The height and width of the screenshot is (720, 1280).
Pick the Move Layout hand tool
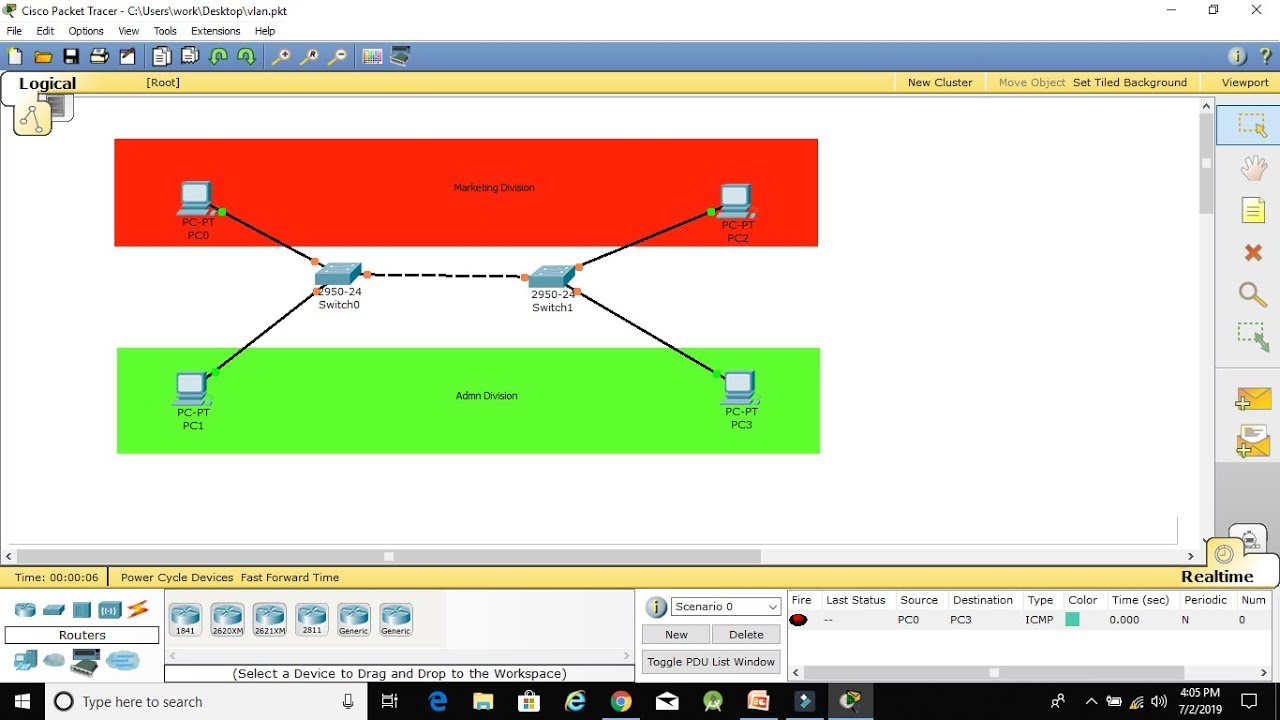point(1253,168)
